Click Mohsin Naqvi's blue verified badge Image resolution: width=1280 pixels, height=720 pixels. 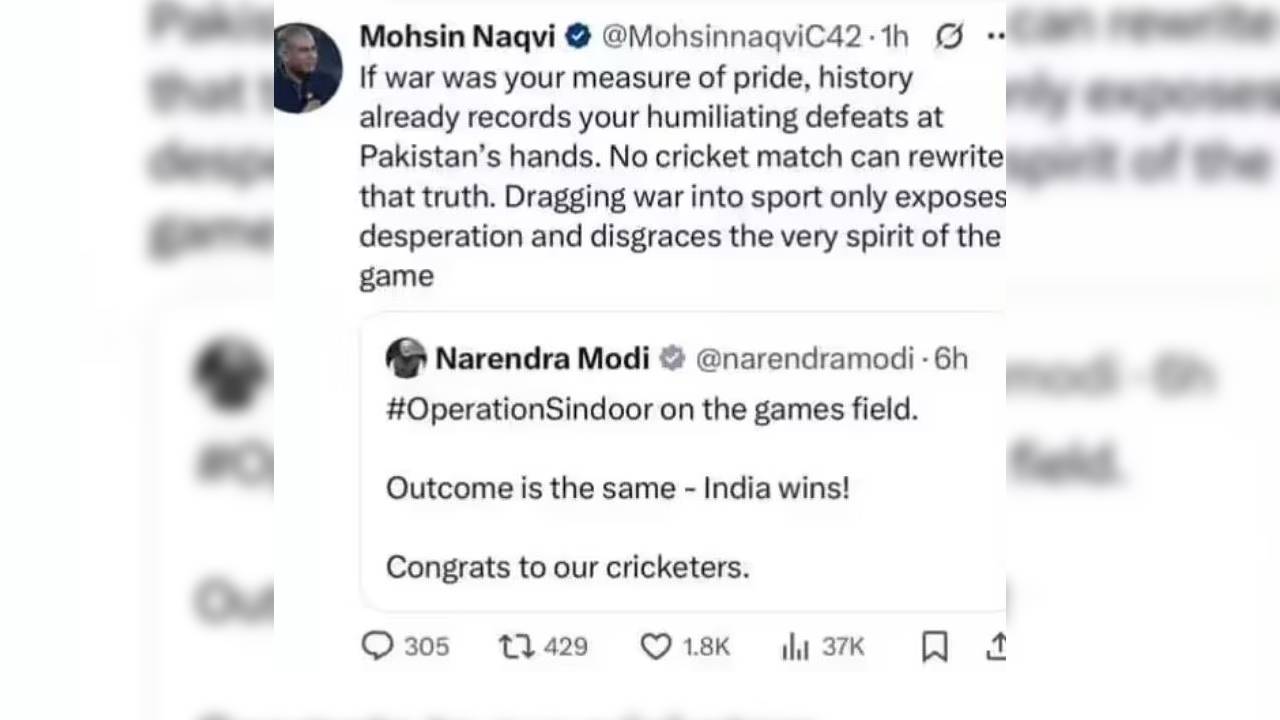[578, 37]
